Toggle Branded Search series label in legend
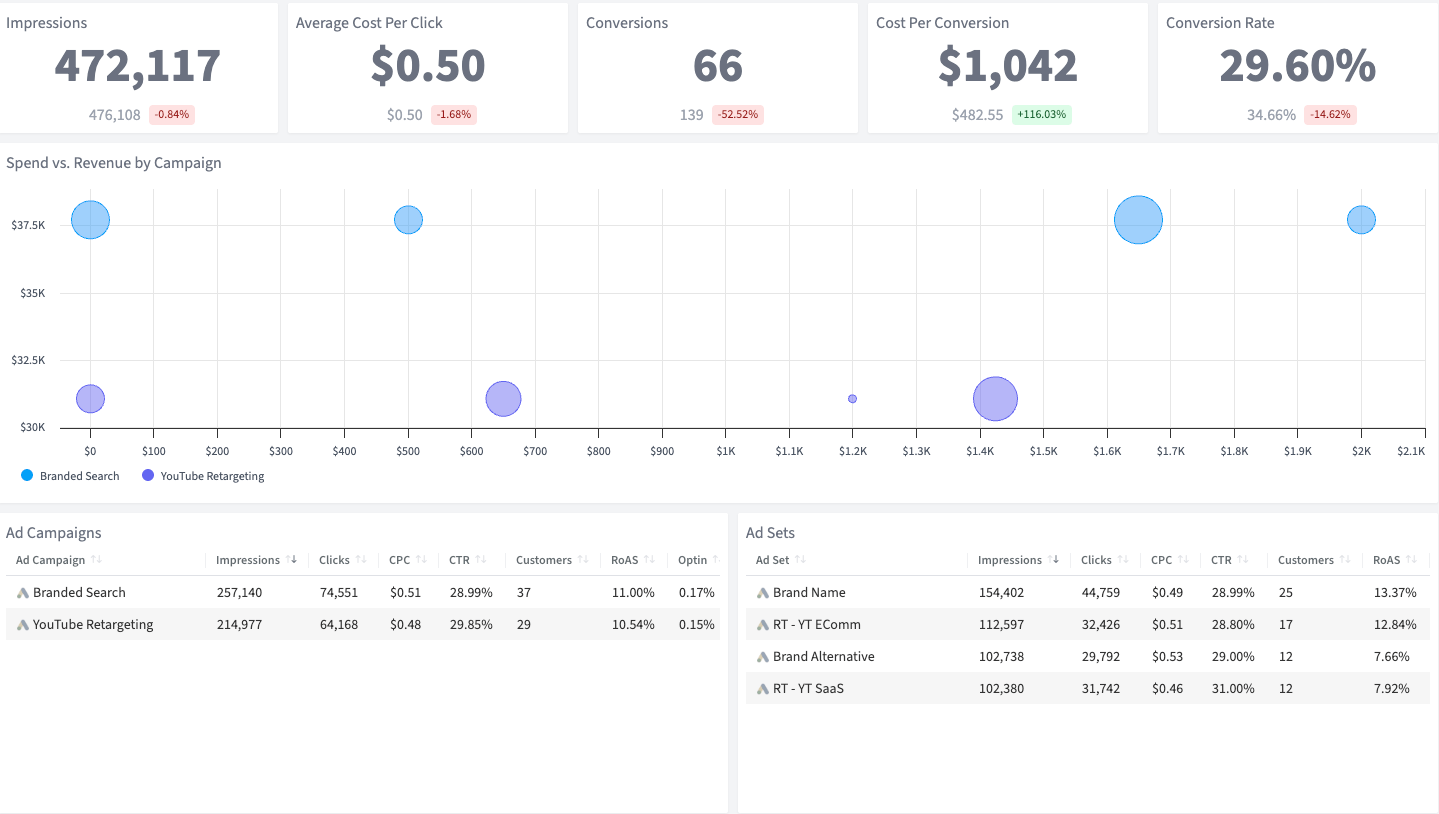Screen dimensions: 1439x814 (79, 476)
